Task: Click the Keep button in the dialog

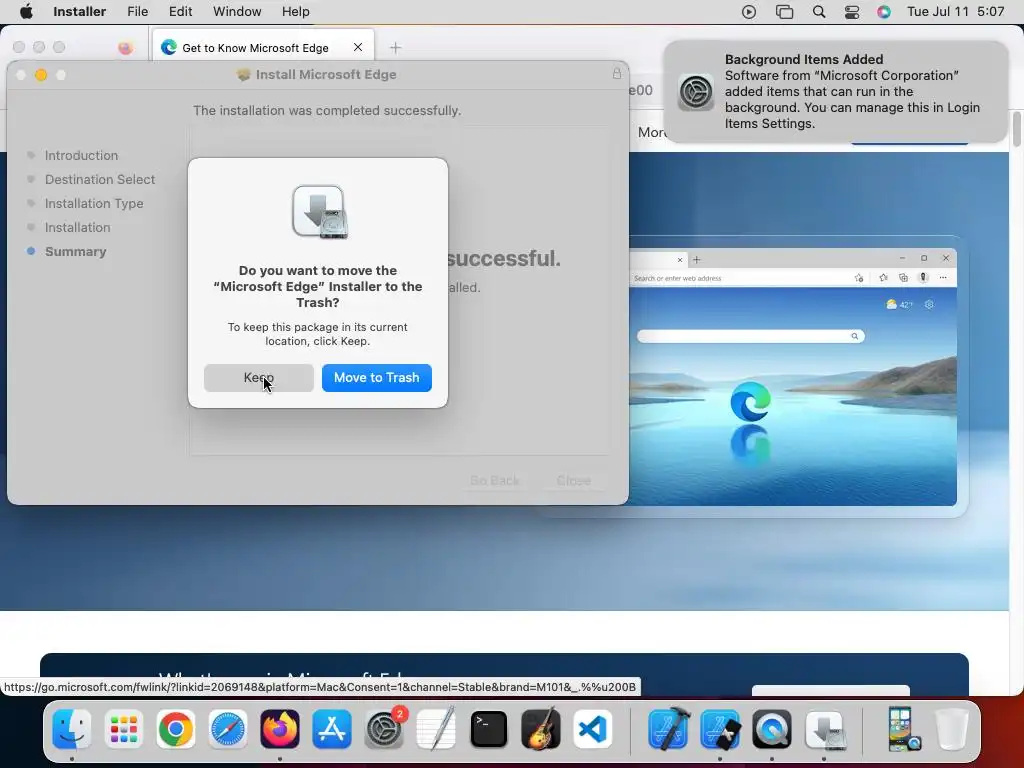Action: pos(259,378)
